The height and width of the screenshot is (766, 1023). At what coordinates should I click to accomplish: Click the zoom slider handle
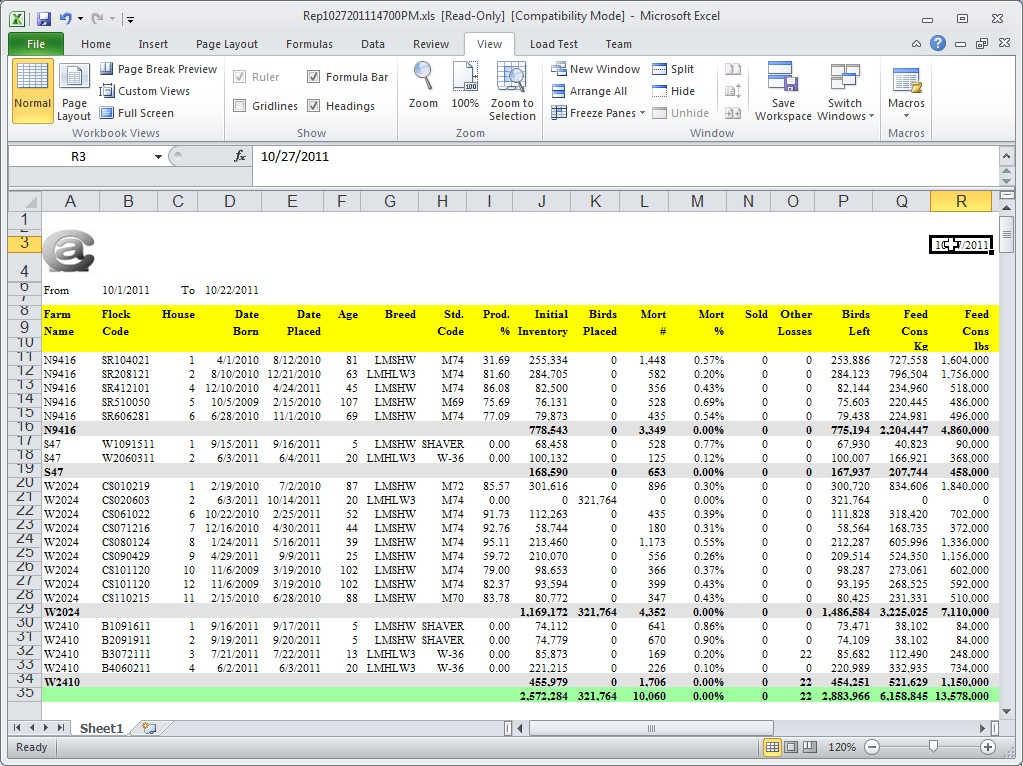coord(934,746)
